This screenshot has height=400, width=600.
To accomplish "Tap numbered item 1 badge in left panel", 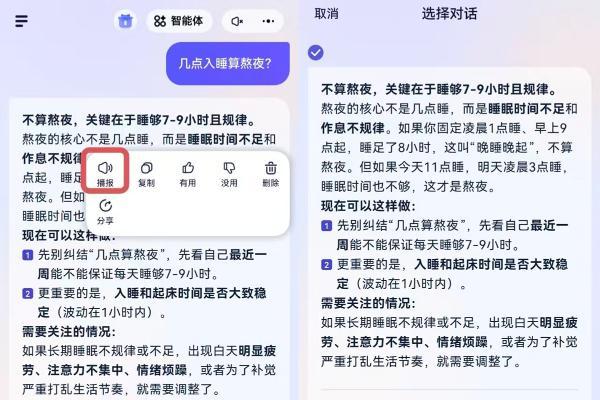I will click(x=28, y=255).
